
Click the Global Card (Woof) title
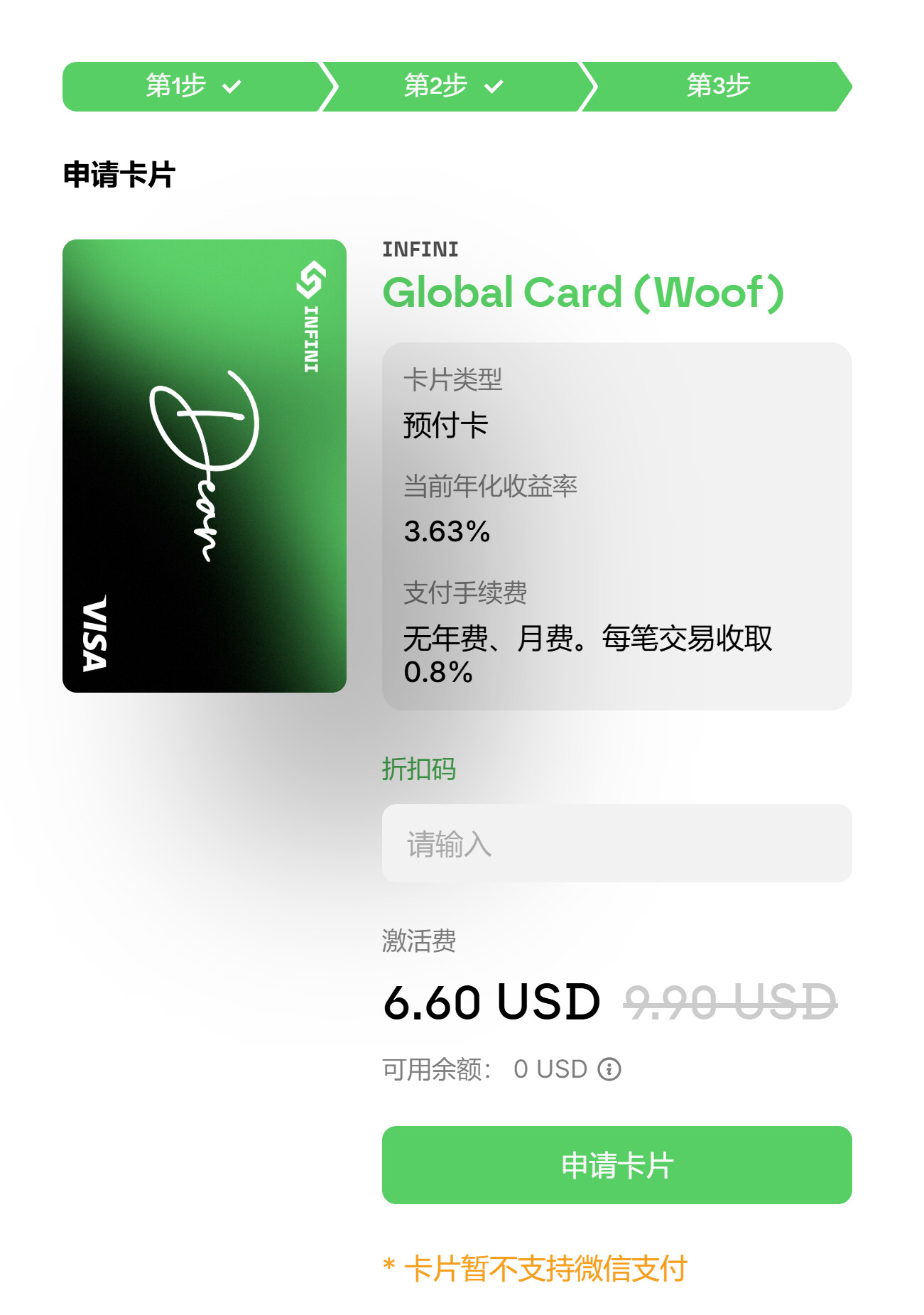(583, 293)
